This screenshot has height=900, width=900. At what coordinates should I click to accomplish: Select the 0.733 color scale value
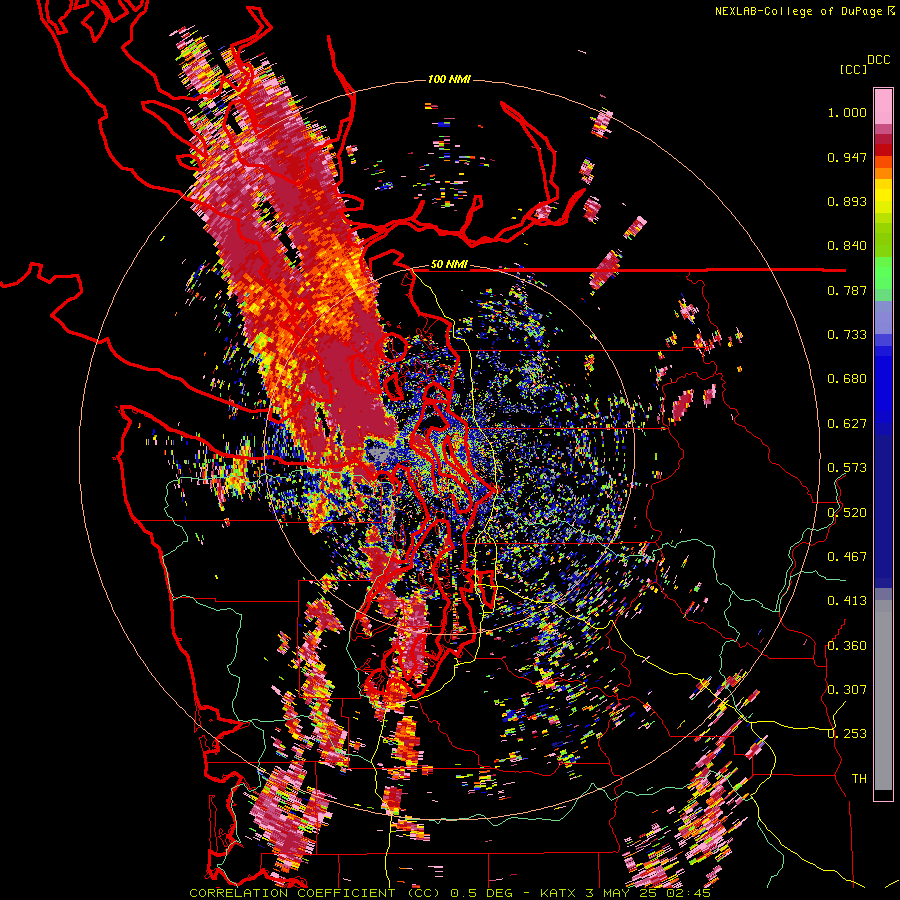[x=847, y=335]
